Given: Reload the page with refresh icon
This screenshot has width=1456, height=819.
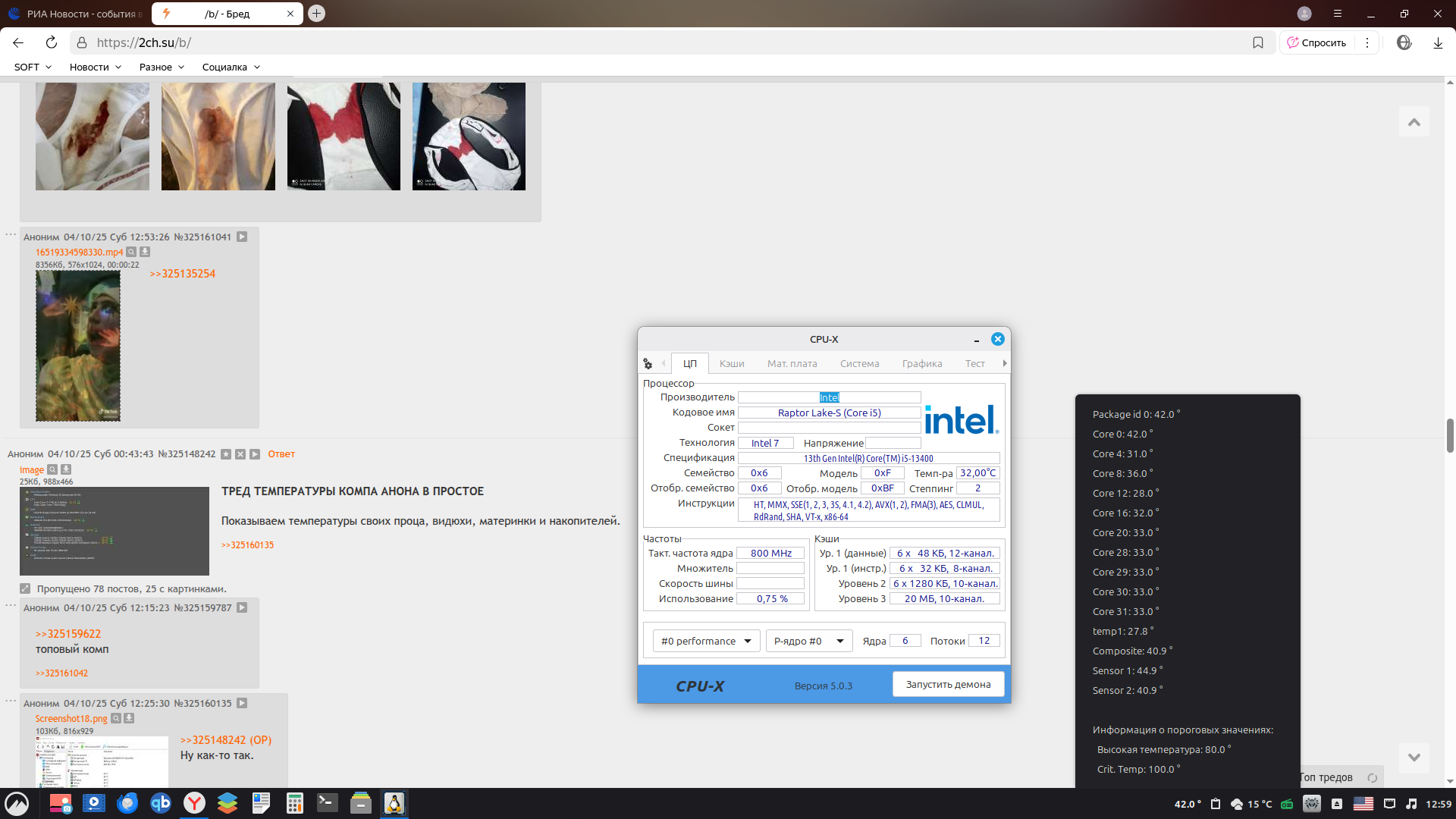Looking at the screenshot, I should (51, 42).
